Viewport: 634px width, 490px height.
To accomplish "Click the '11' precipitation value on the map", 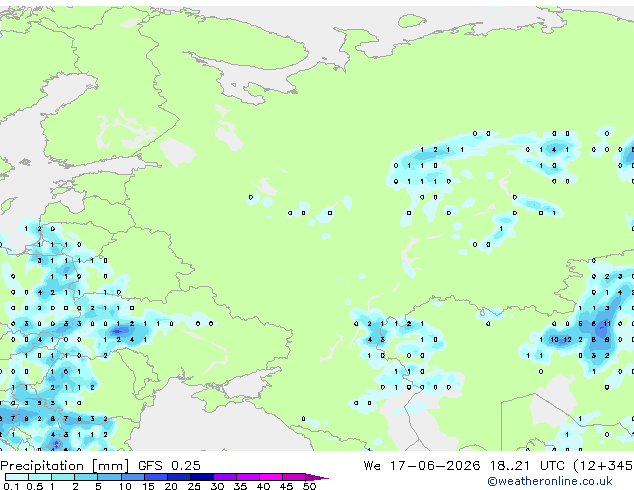I will click(x=607, y=323).
